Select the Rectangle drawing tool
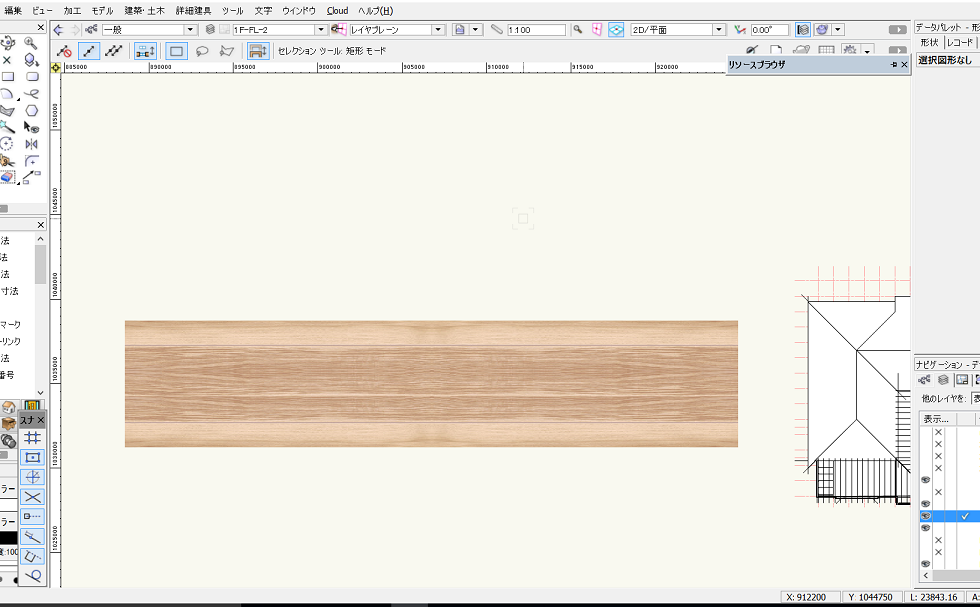The height and width of the screenshot is (607, 980). [8, 76]
